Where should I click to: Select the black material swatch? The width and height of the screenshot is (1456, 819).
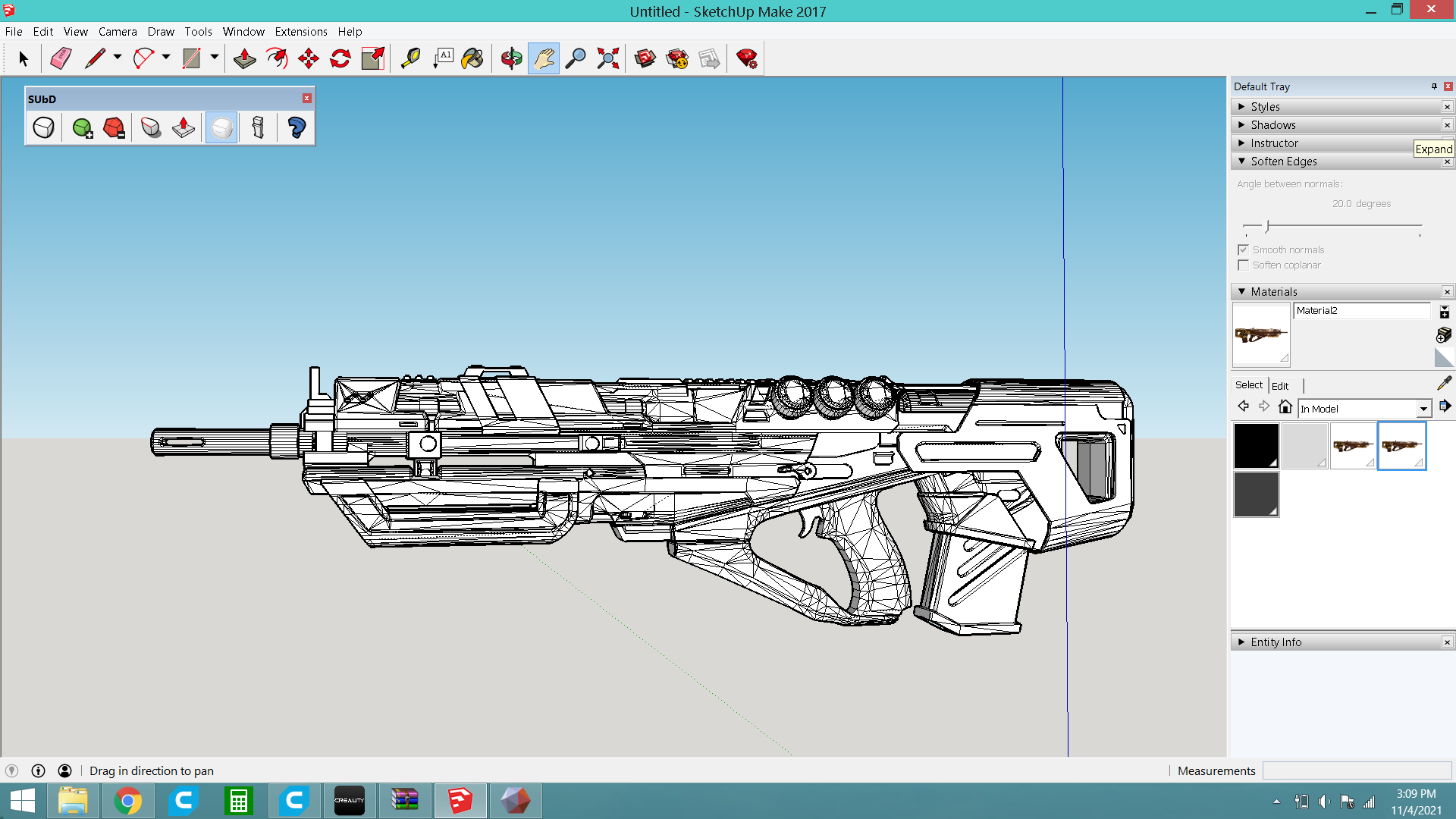[x=1256, y=446]
